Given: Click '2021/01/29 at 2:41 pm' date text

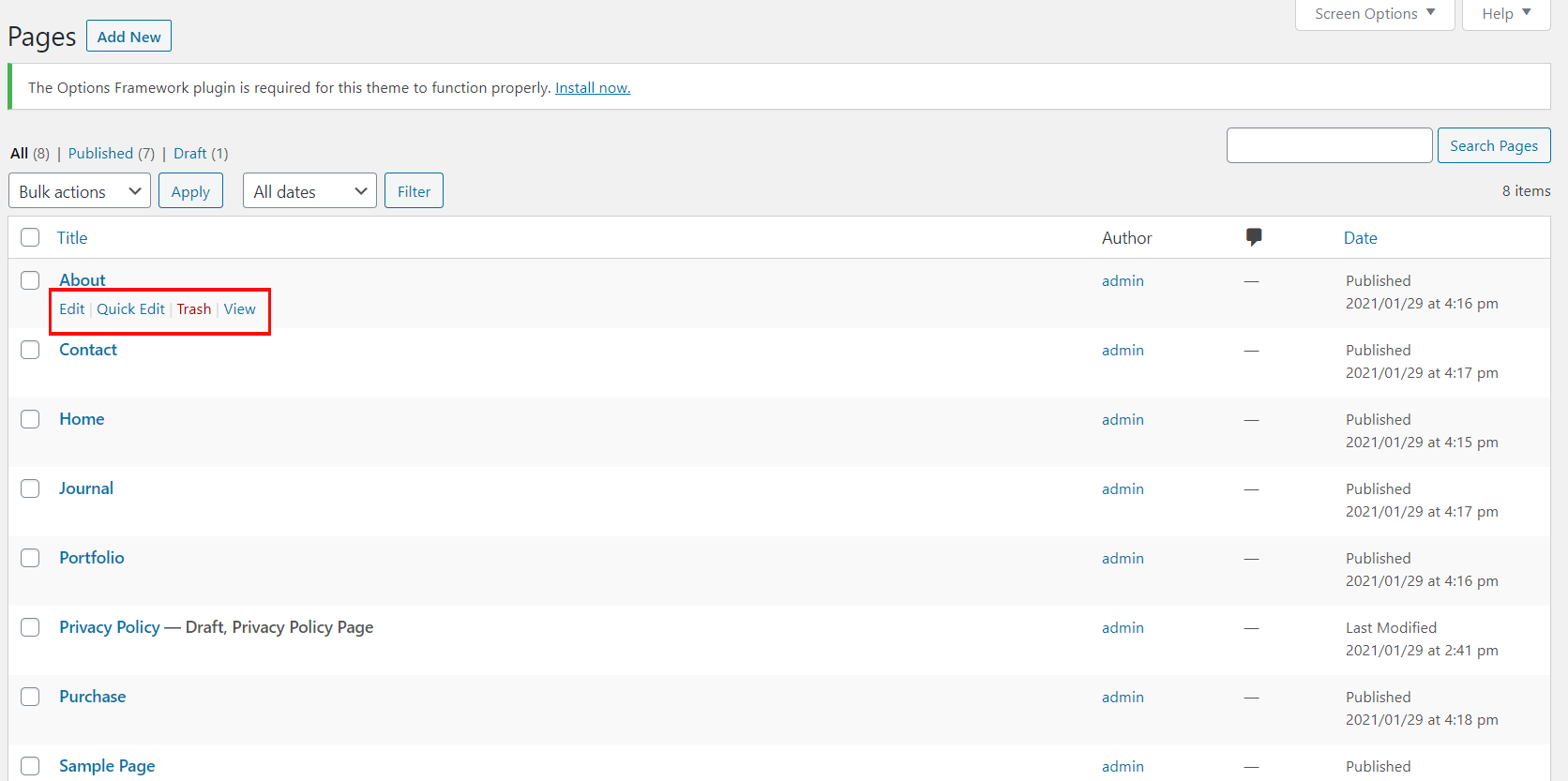Looking at the screenshot, I should (1422, 651).
